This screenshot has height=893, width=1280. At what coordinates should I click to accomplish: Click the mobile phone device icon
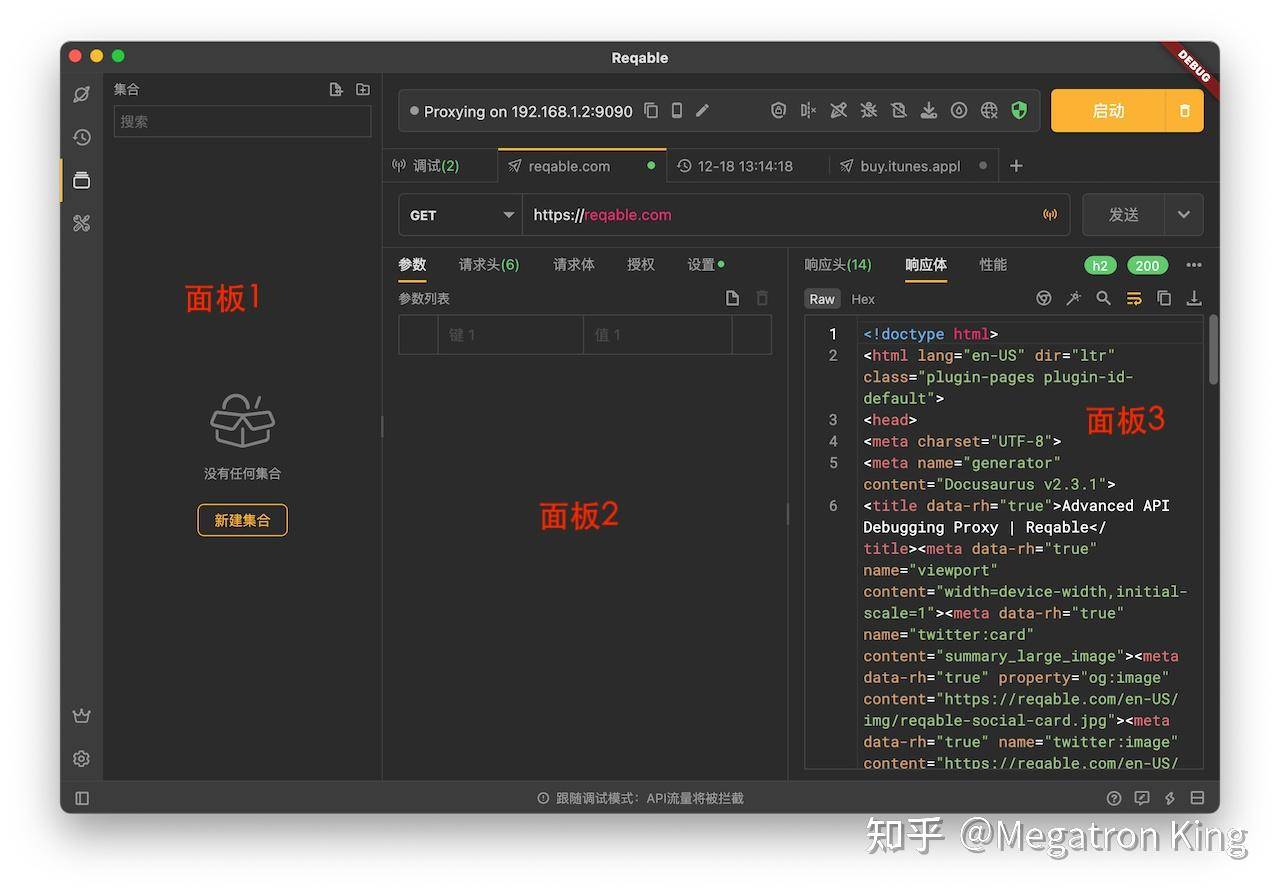tap(677, 111)
